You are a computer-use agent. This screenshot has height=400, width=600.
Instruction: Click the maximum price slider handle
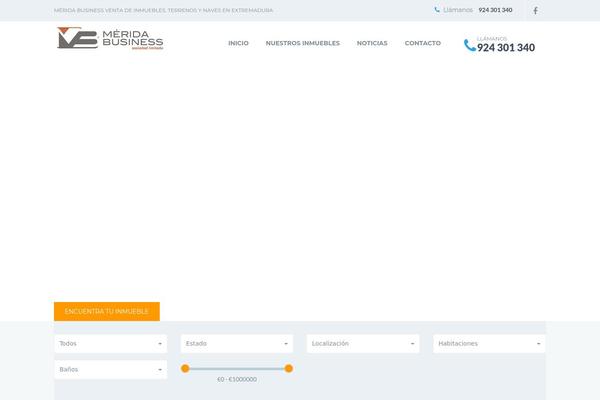click(289, 369)
